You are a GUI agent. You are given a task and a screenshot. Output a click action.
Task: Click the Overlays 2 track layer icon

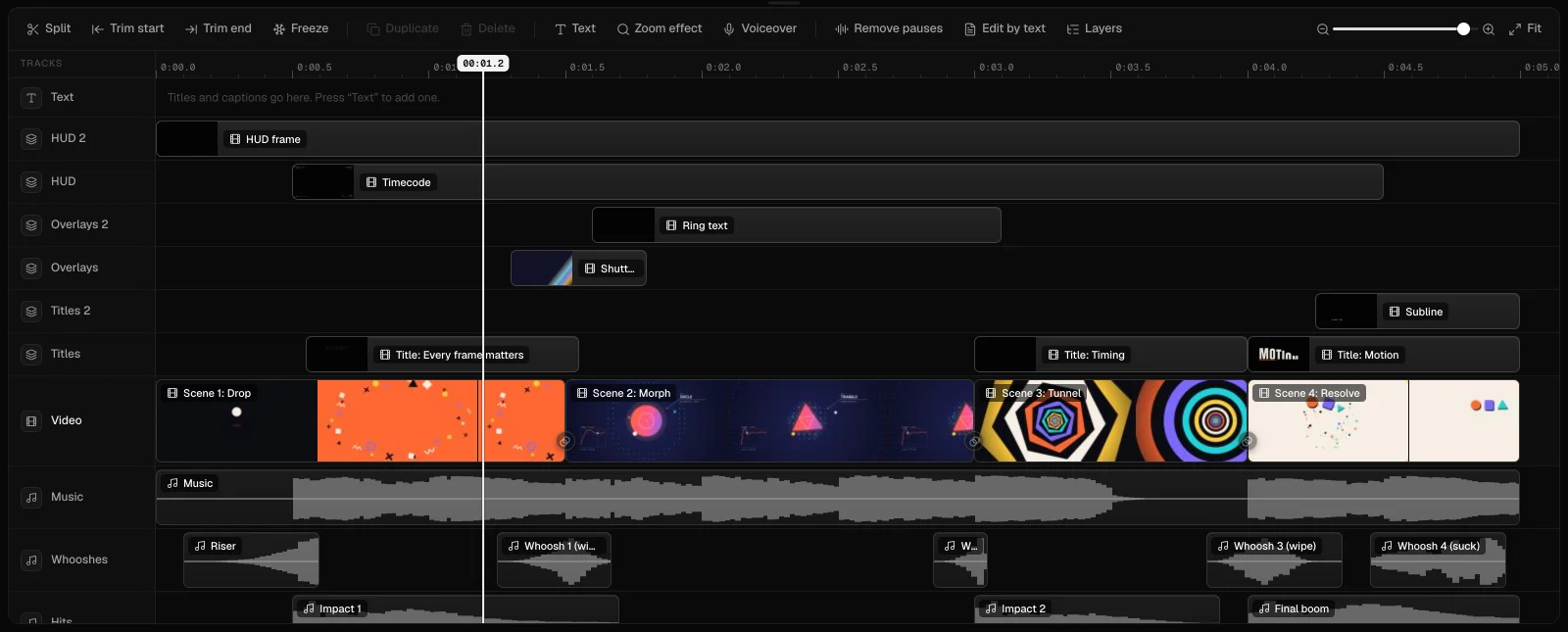[31, 225]
